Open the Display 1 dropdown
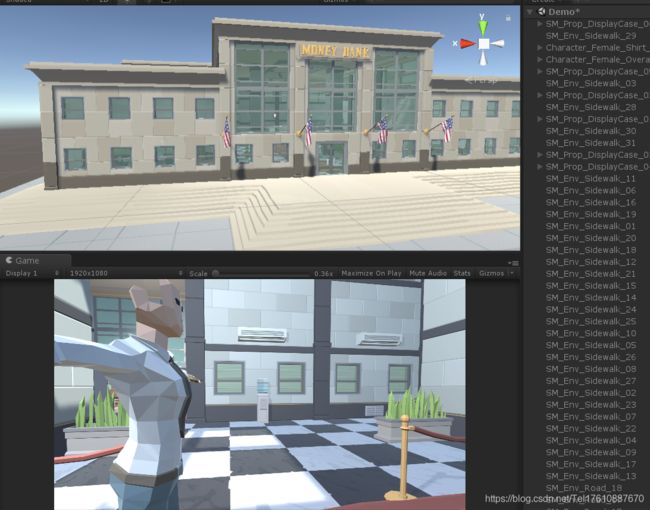 tap(31, 273)
